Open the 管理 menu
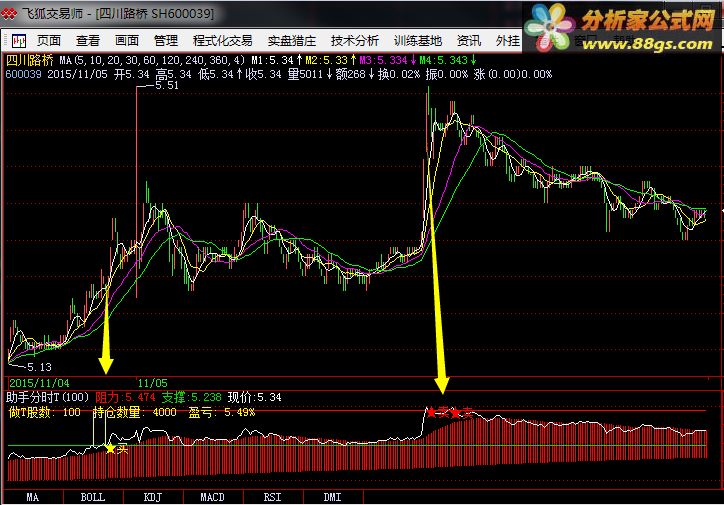This screenshot has height=505, width=724. tap(166, 41)
